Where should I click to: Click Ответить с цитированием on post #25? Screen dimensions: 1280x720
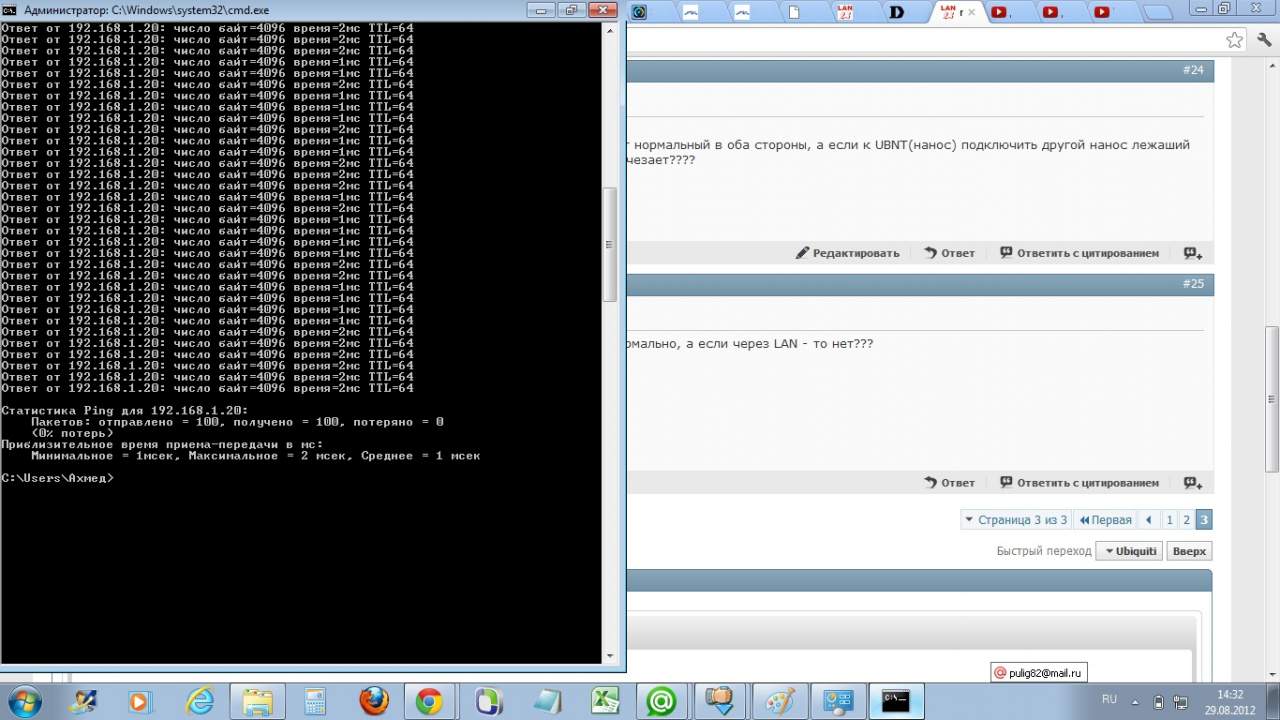click(x=1079, y=482)
